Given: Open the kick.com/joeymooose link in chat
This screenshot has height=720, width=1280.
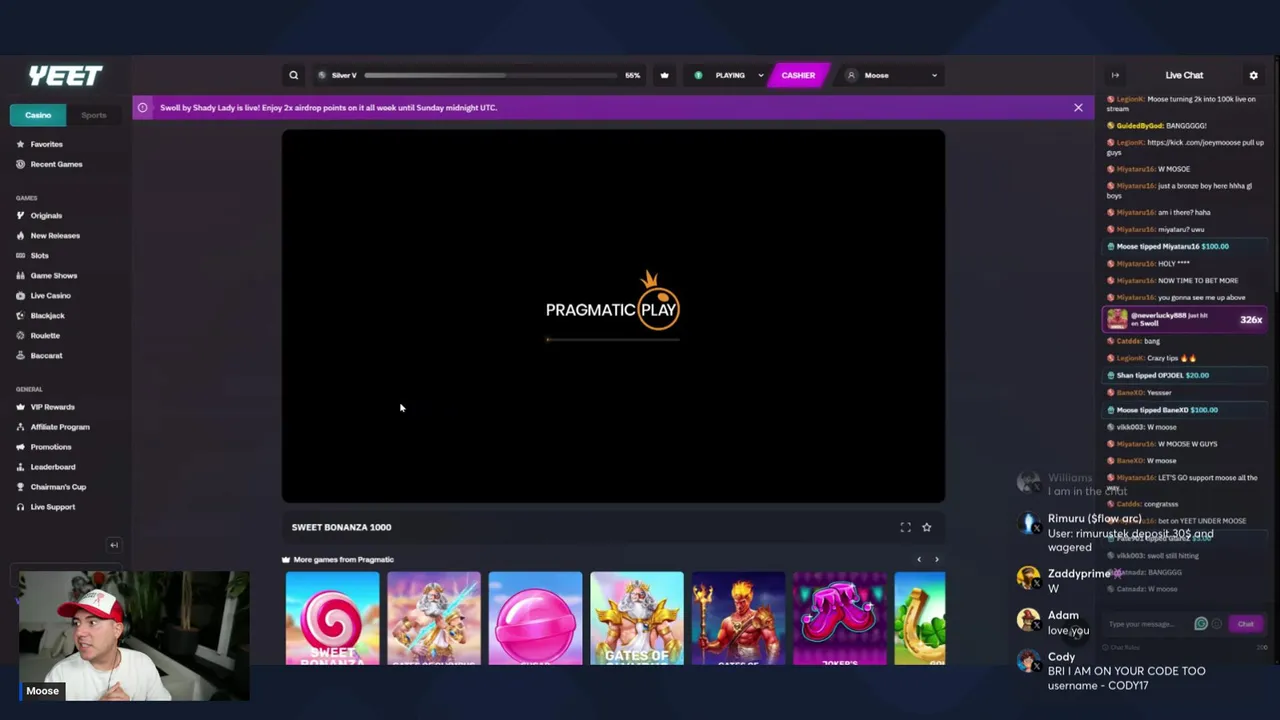Looking at the screenshot, I should coord(1195,142).
